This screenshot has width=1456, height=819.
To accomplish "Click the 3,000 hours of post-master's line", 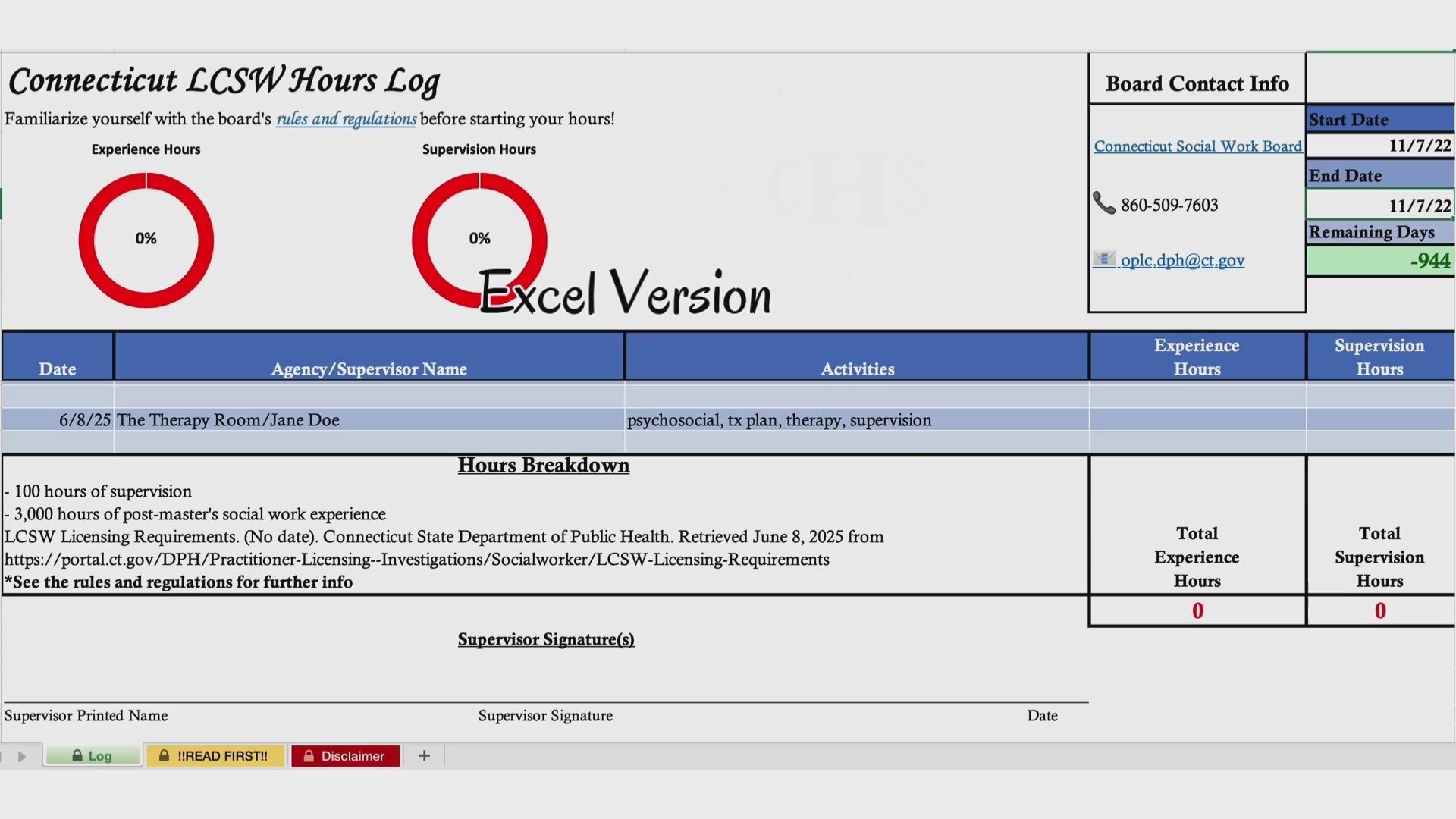I will coord(195,514).
